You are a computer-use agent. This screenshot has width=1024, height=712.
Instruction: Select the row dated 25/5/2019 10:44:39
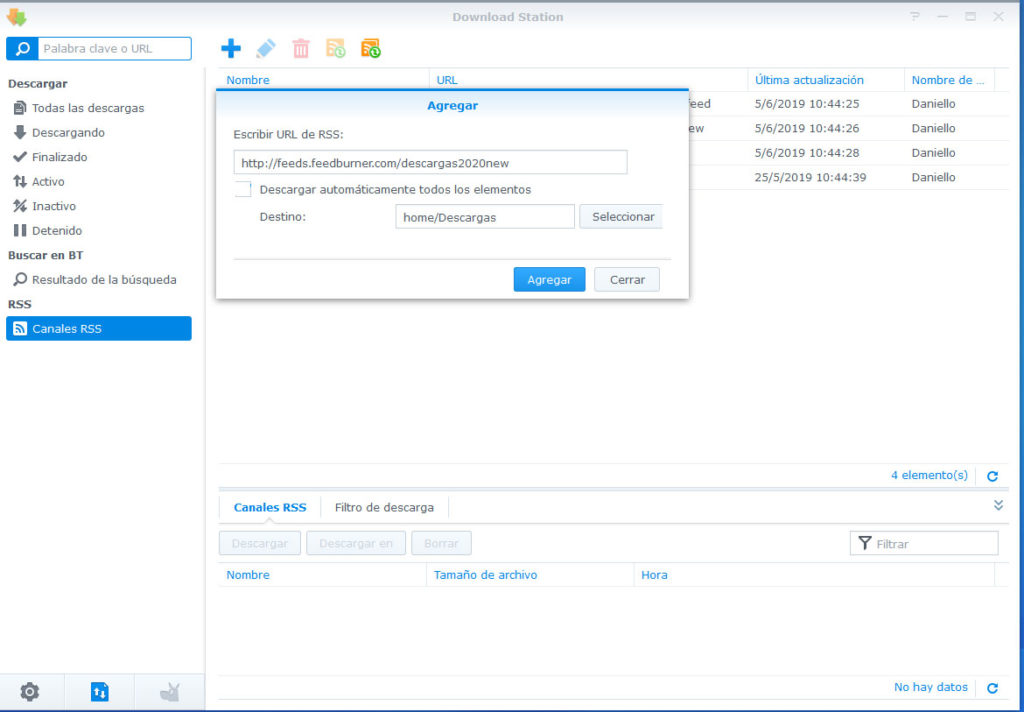849,177
